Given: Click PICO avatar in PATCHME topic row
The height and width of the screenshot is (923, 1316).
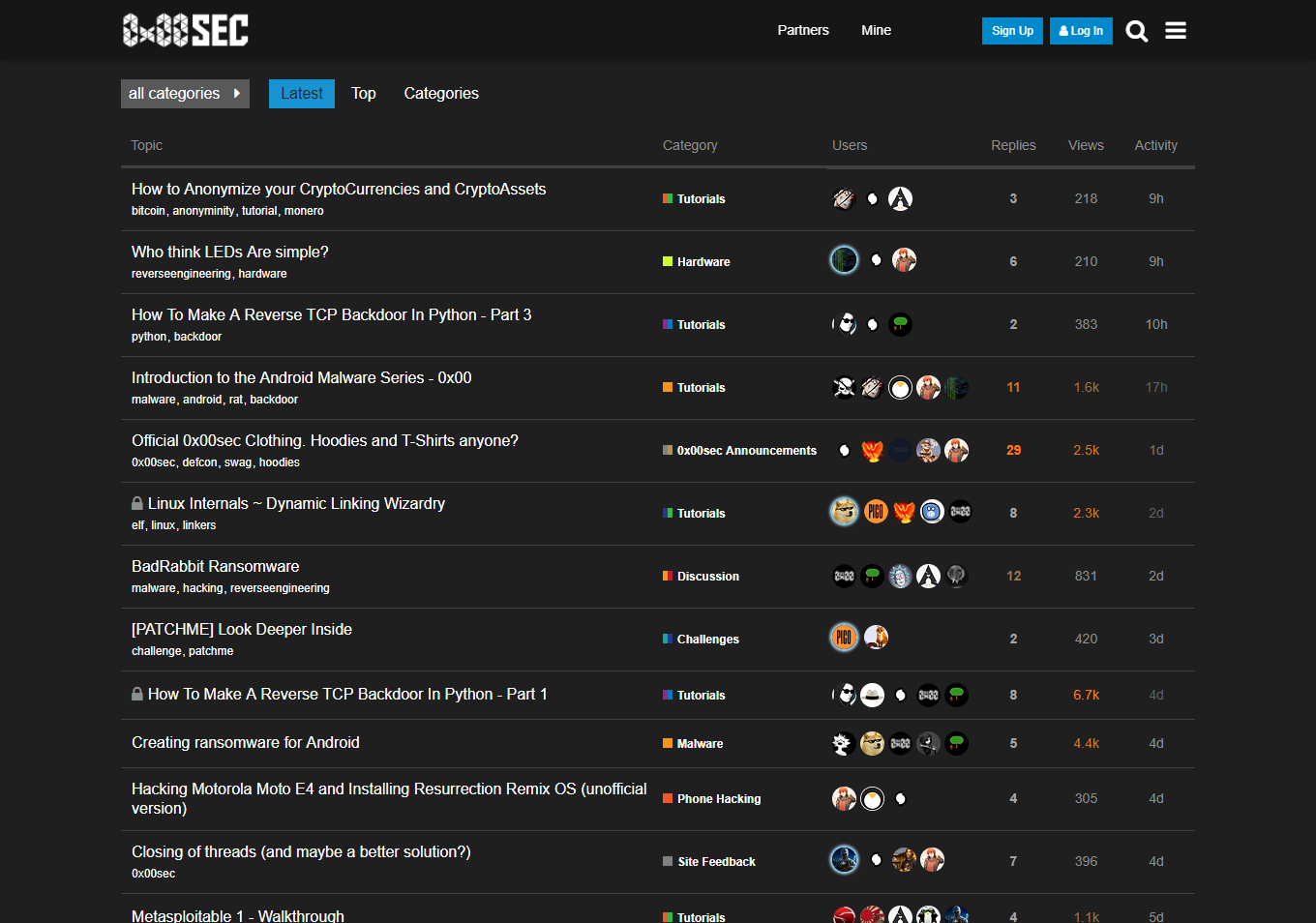Looking at the screenshot, I should 844,637.
